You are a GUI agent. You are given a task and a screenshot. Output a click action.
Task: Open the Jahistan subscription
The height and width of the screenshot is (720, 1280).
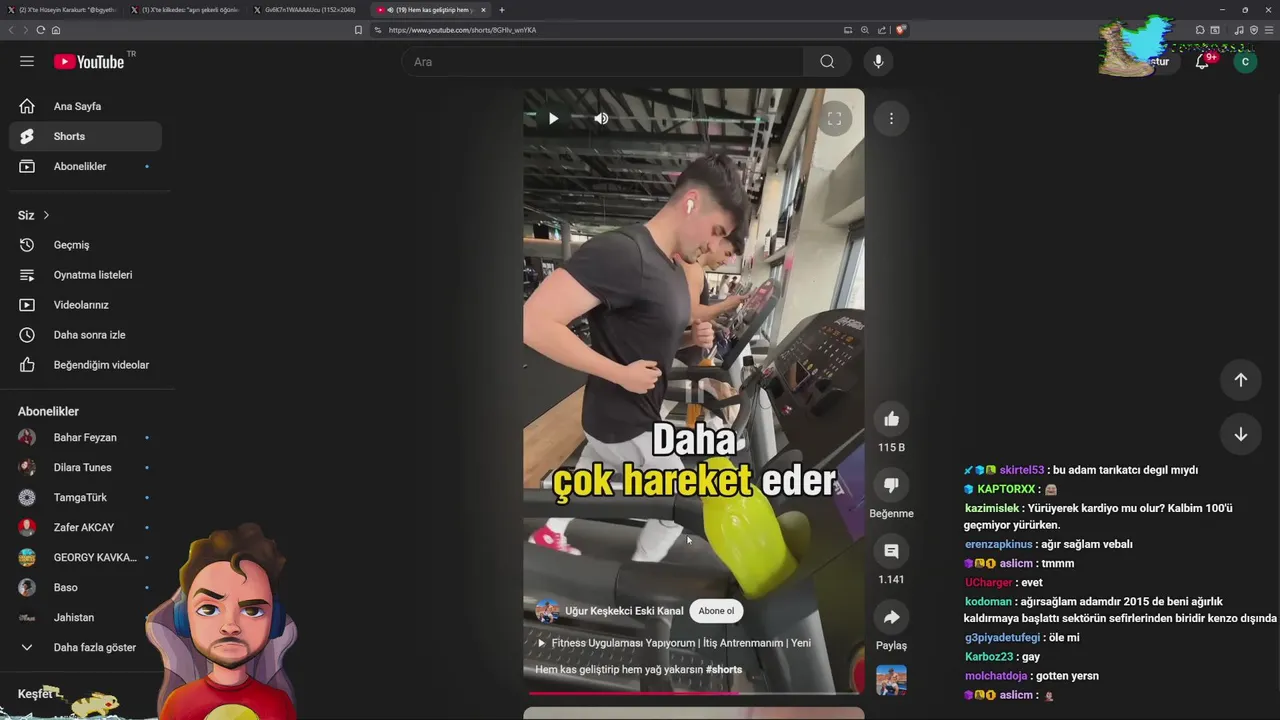coord(85,617)
